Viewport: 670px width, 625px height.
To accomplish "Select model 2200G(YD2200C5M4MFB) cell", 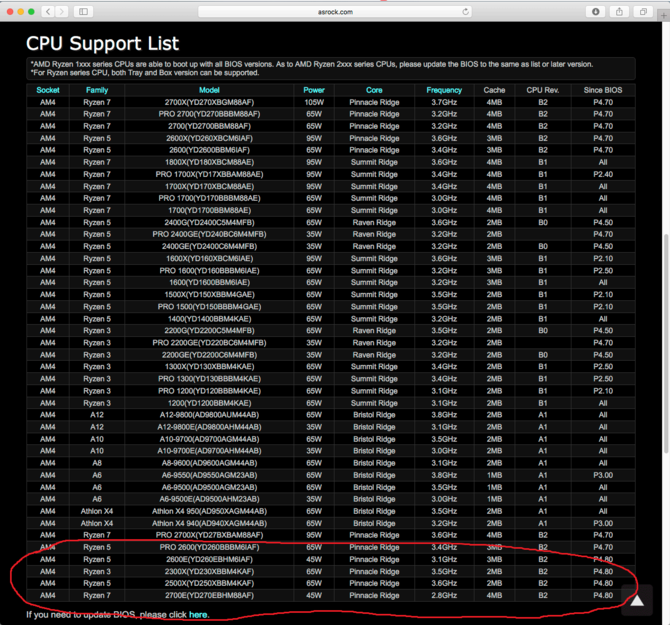I will [209, 331].
